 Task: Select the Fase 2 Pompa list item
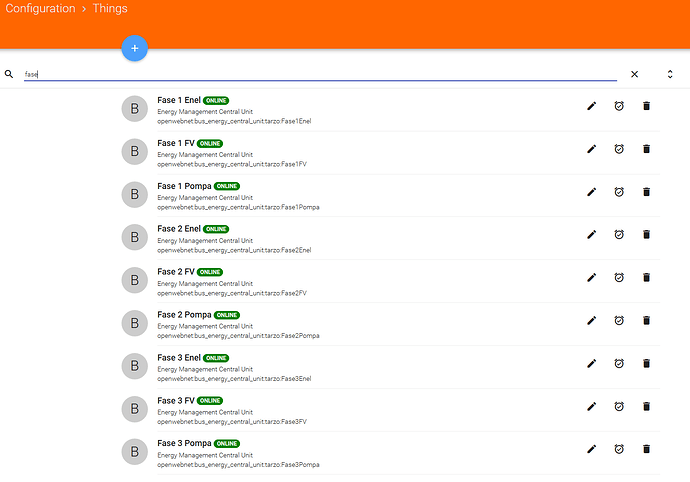[x=390, y=324]
